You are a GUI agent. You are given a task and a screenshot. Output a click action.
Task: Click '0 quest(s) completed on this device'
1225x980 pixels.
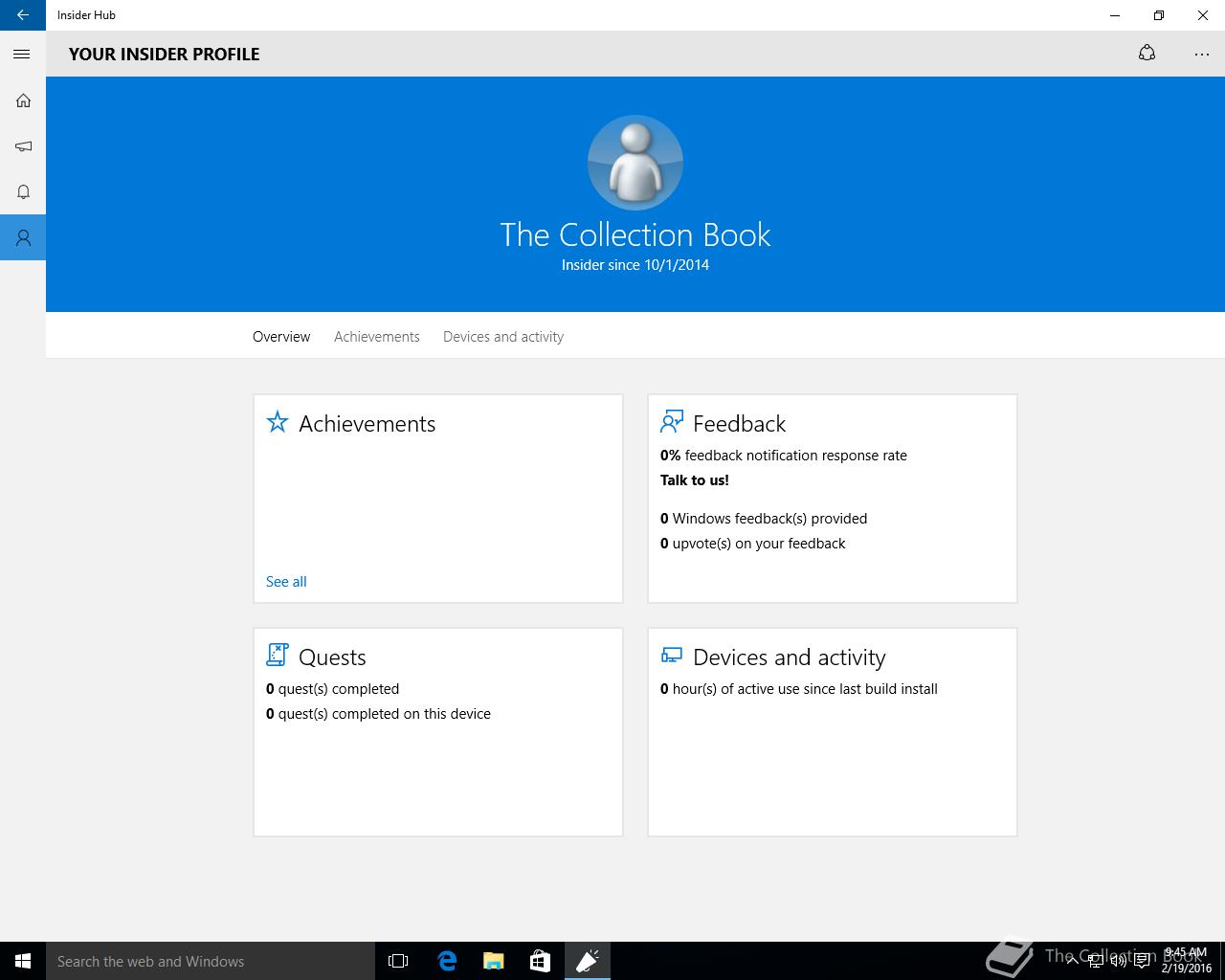pyautogui.click(x=378, y=714)
